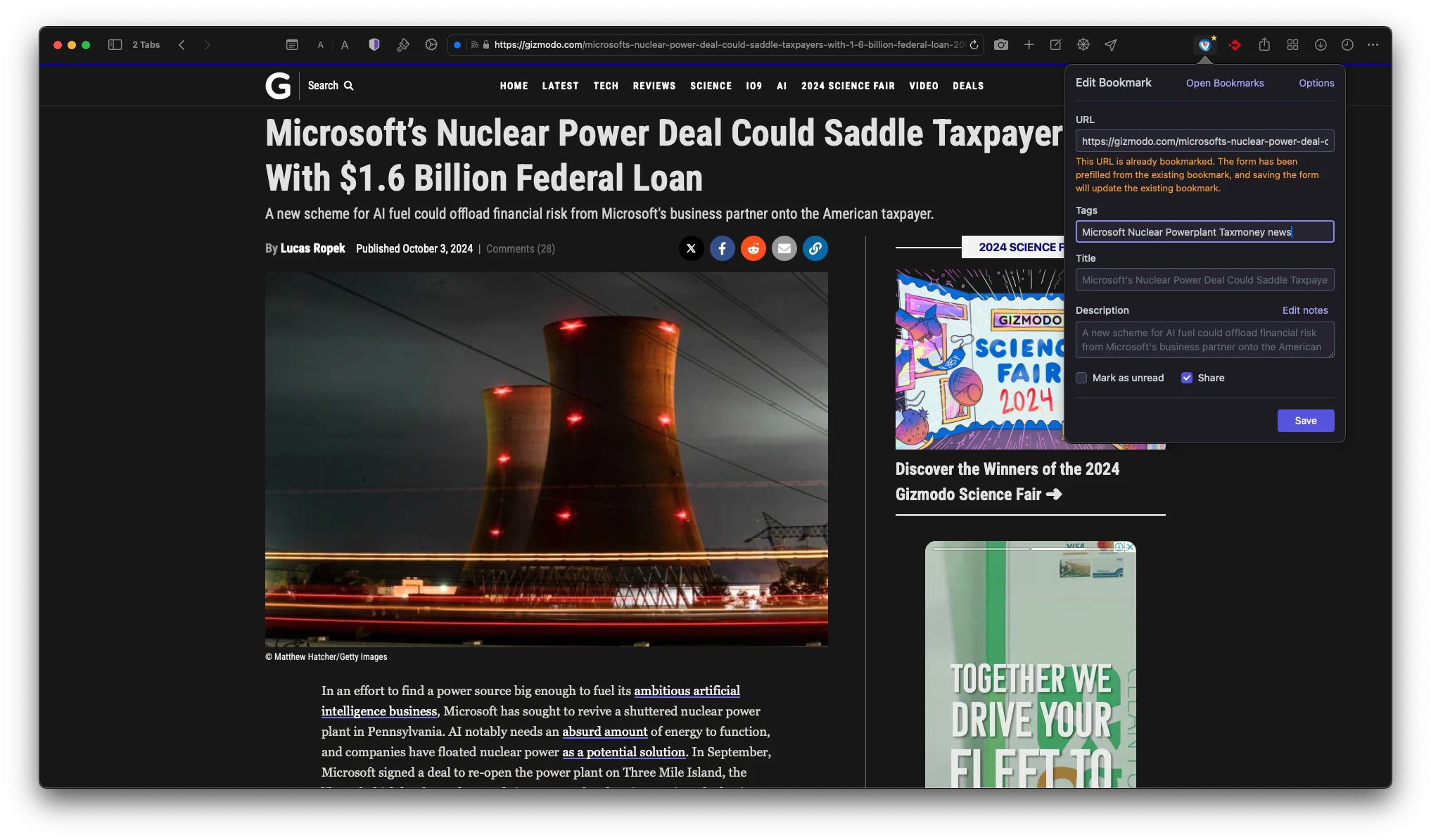Image resolution: width=1431 pixels, height=840 pixels.
Task: Open the shield privacy icon
Action: pyautogui.click(x=374, y=44)
